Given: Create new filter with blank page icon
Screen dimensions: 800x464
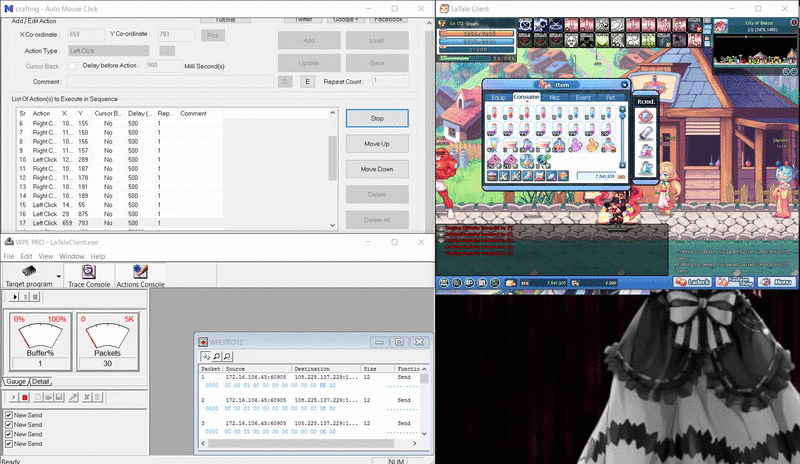Looking at the screenshot, I should [38, 397].
